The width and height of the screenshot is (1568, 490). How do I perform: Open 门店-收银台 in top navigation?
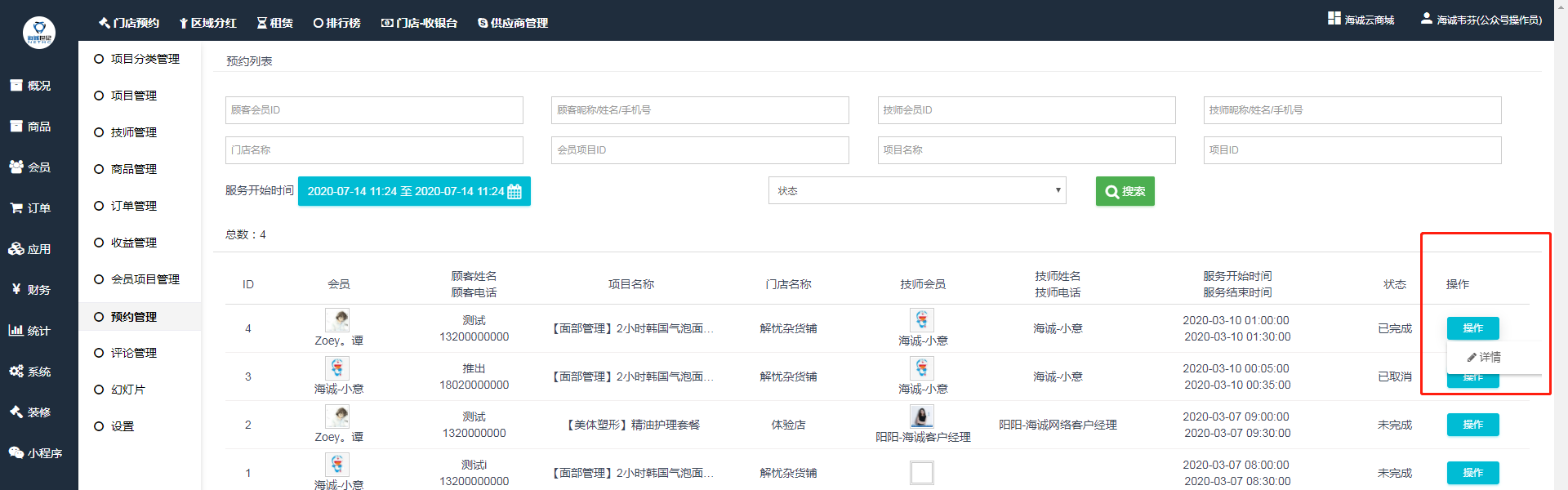coord(420,23)
